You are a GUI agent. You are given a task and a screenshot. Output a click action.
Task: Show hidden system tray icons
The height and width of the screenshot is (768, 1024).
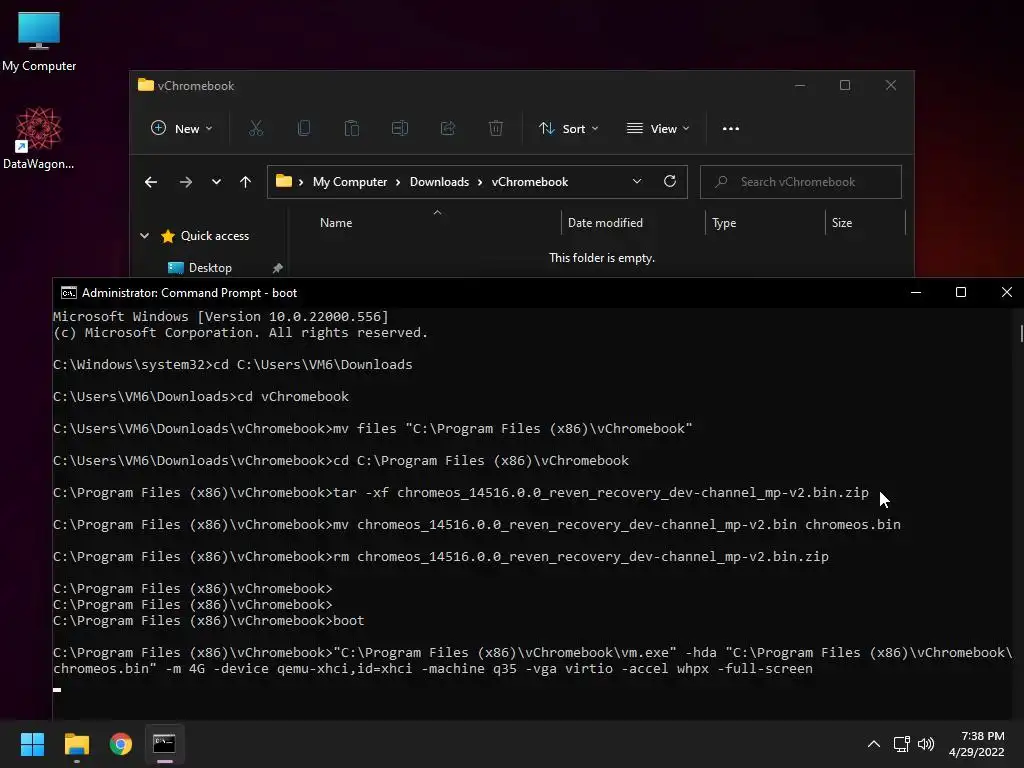click(874, 744)
